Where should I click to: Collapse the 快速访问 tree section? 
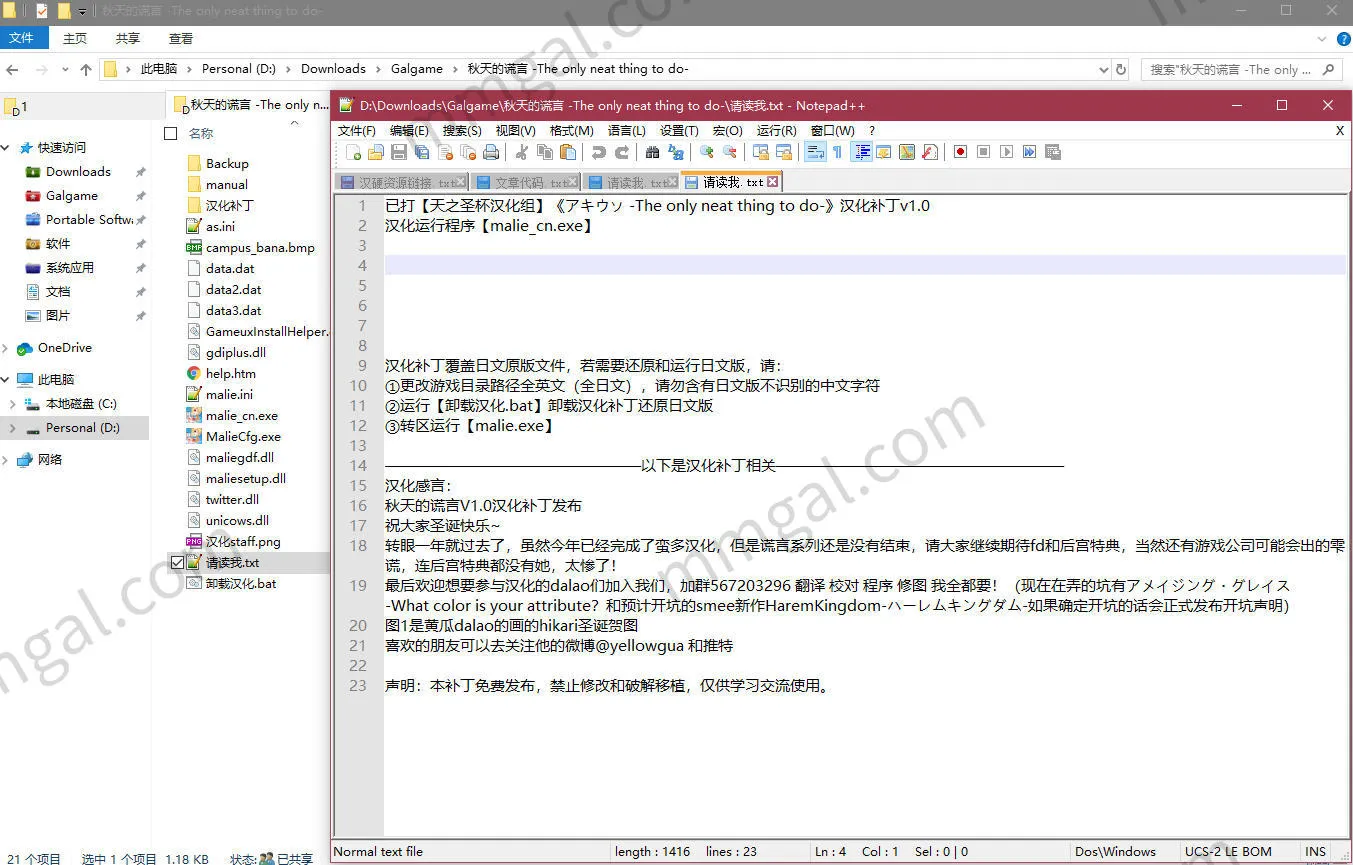[x=7, y=148]
